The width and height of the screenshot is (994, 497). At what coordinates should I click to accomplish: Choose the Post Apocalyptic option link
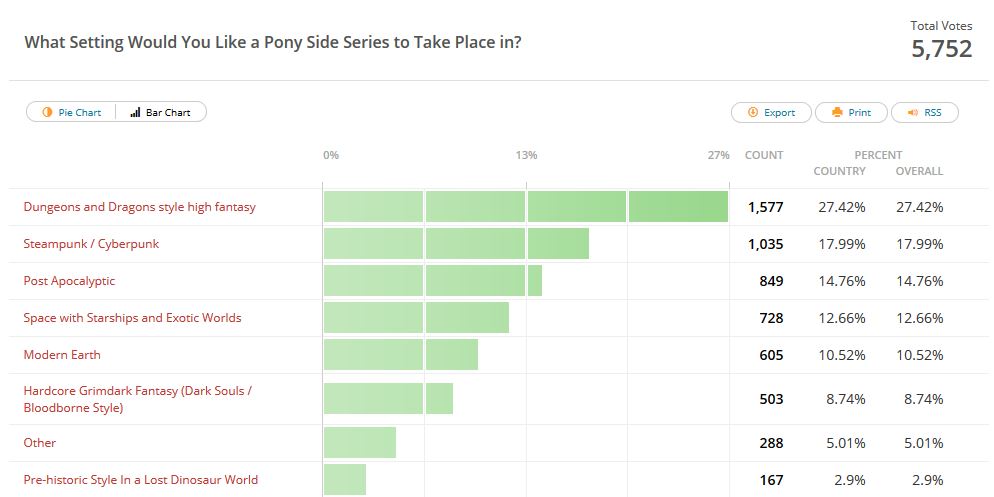(x=70, y=281)
